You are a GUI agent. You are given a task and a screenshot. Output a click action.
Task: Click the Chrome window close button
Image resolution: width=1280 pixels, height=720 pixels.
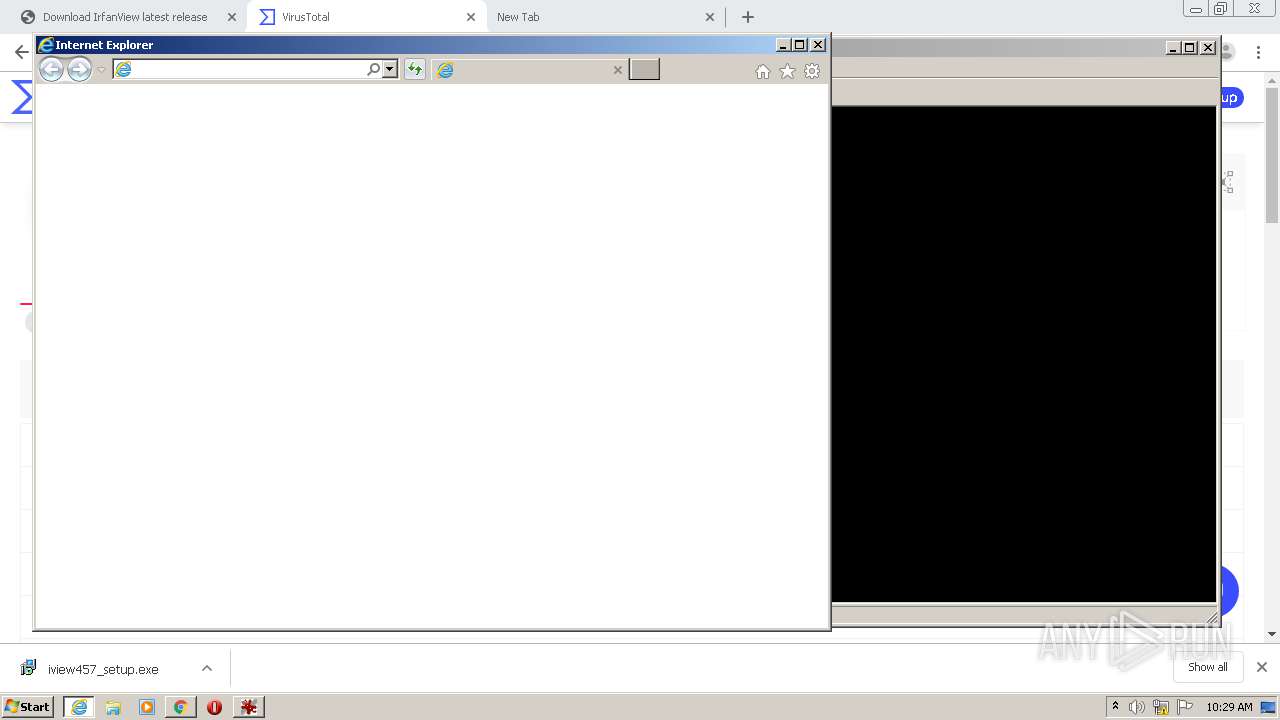coord(1255,9)
